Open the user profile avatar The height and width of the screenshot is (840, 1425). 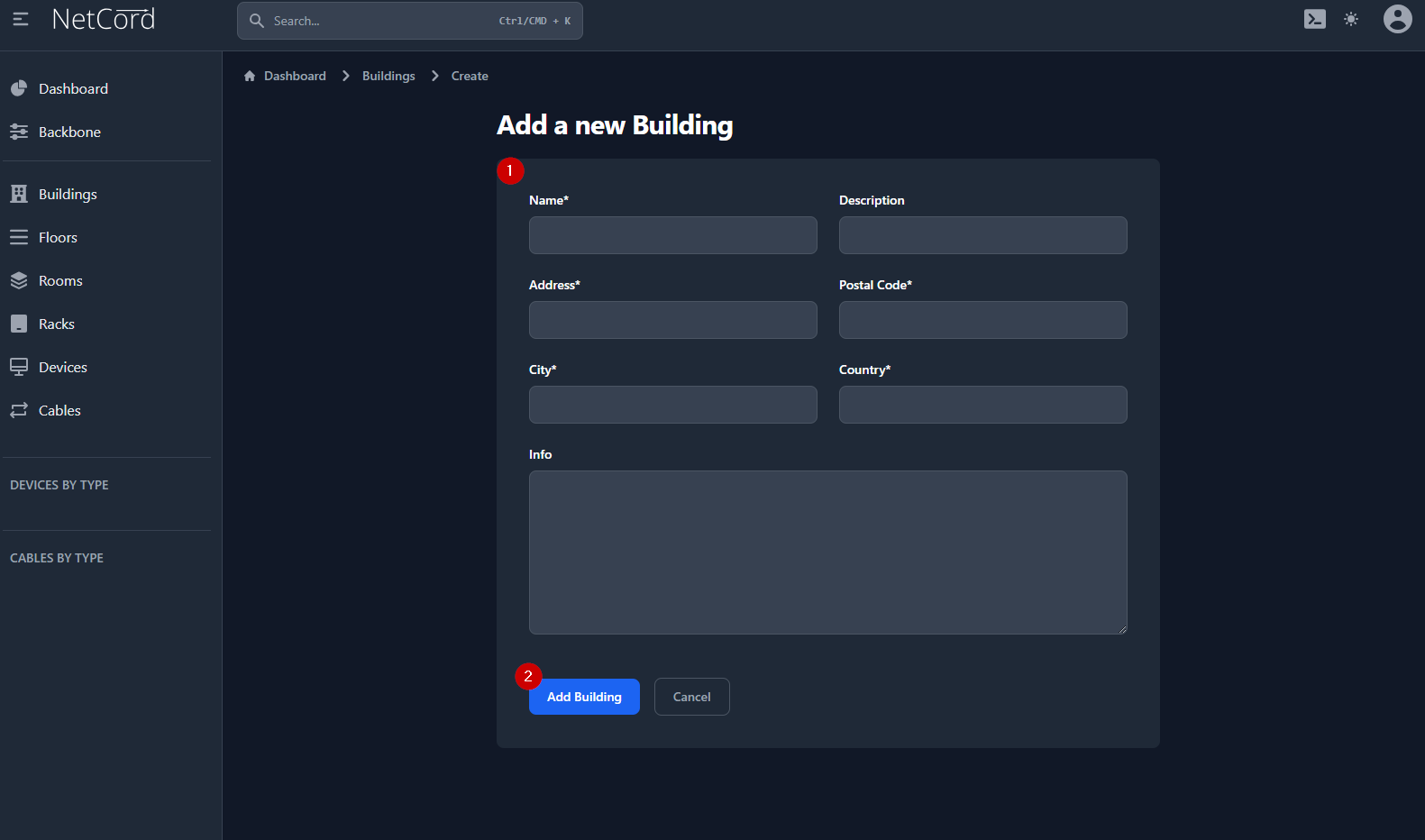(1397, 19)
